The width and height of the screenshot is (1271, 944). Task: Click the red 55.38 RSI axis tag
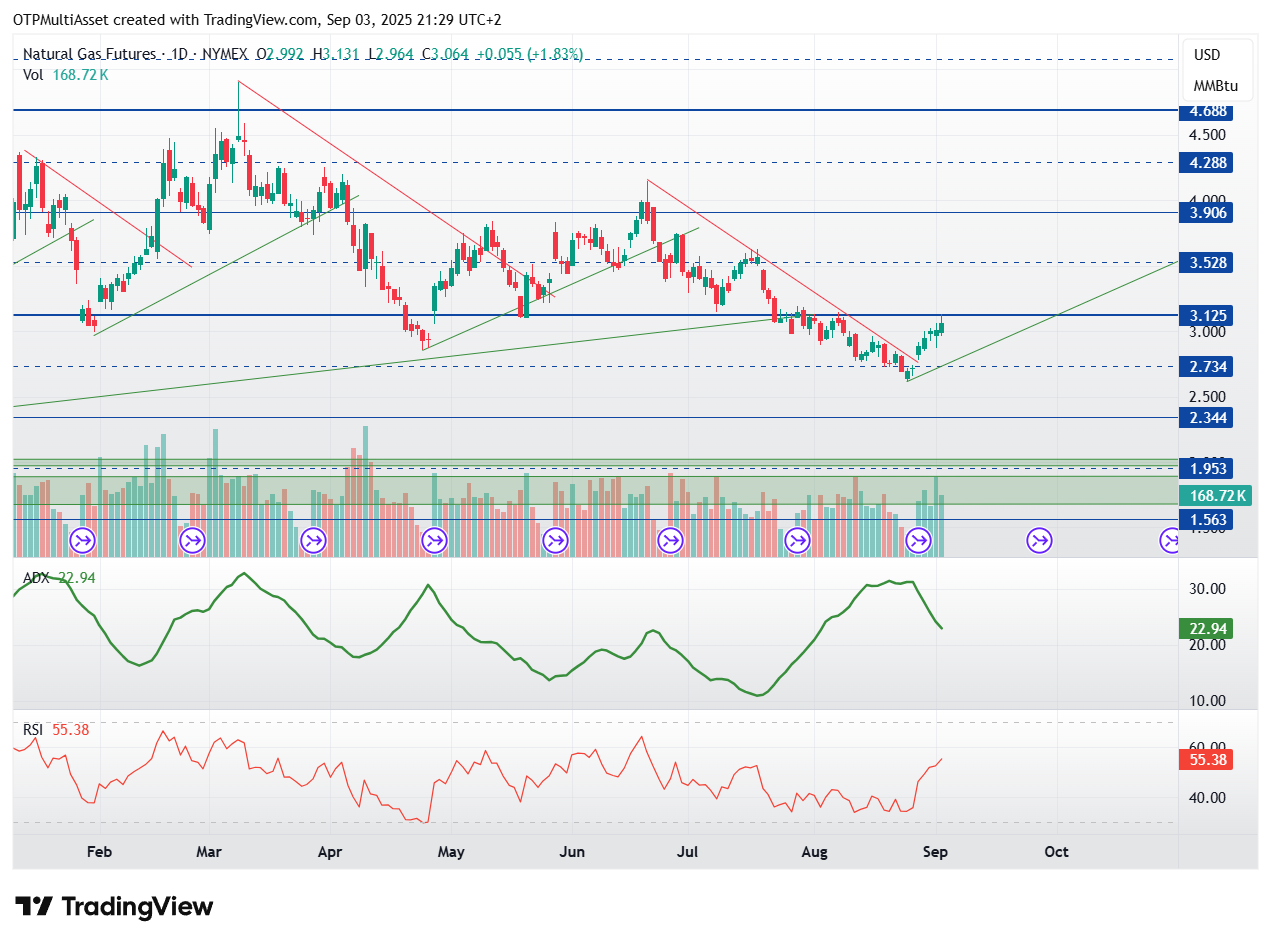[1205, 760]
